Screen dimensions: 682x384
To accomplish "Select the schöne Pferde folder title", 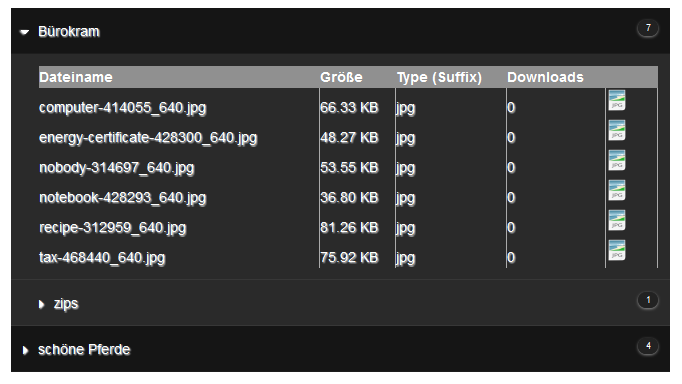I will (84, 350).
